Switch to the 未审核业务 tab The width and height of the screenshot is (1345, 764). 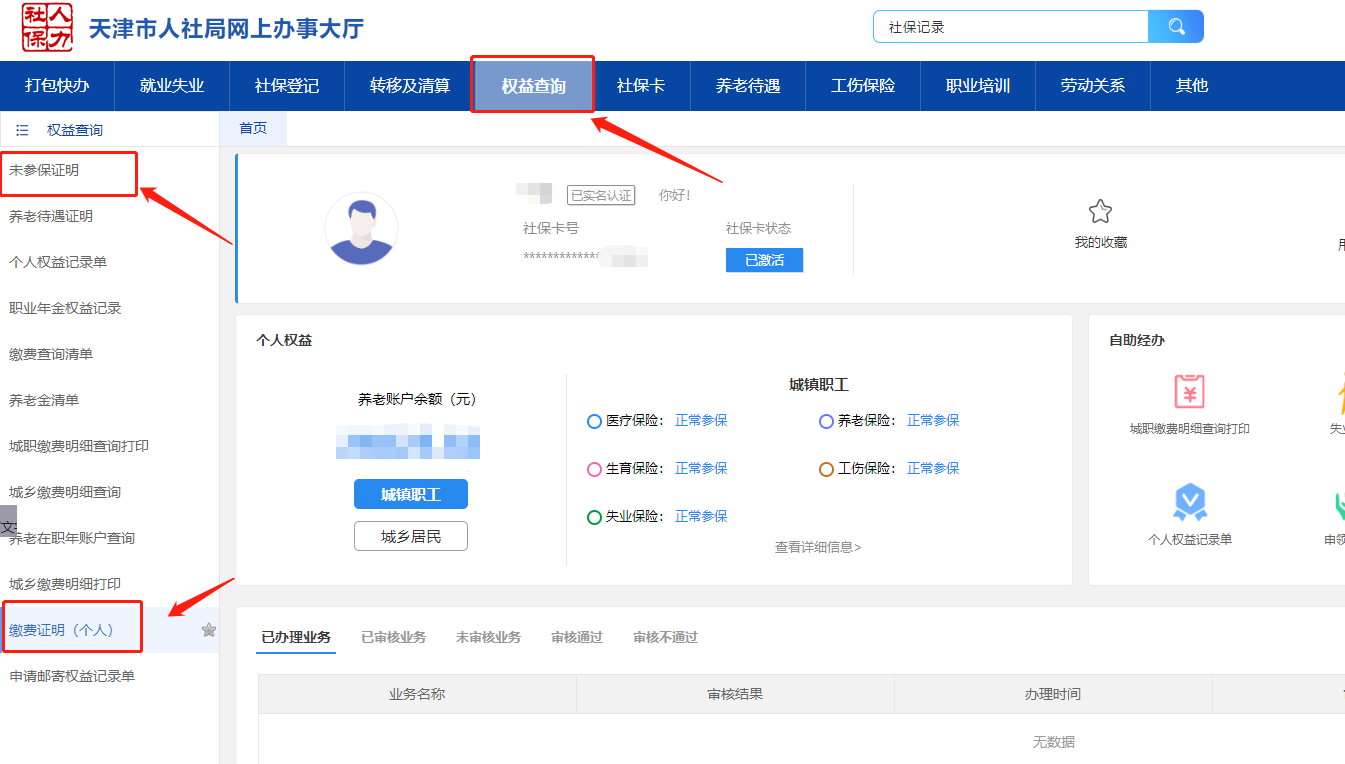point(488,637)
